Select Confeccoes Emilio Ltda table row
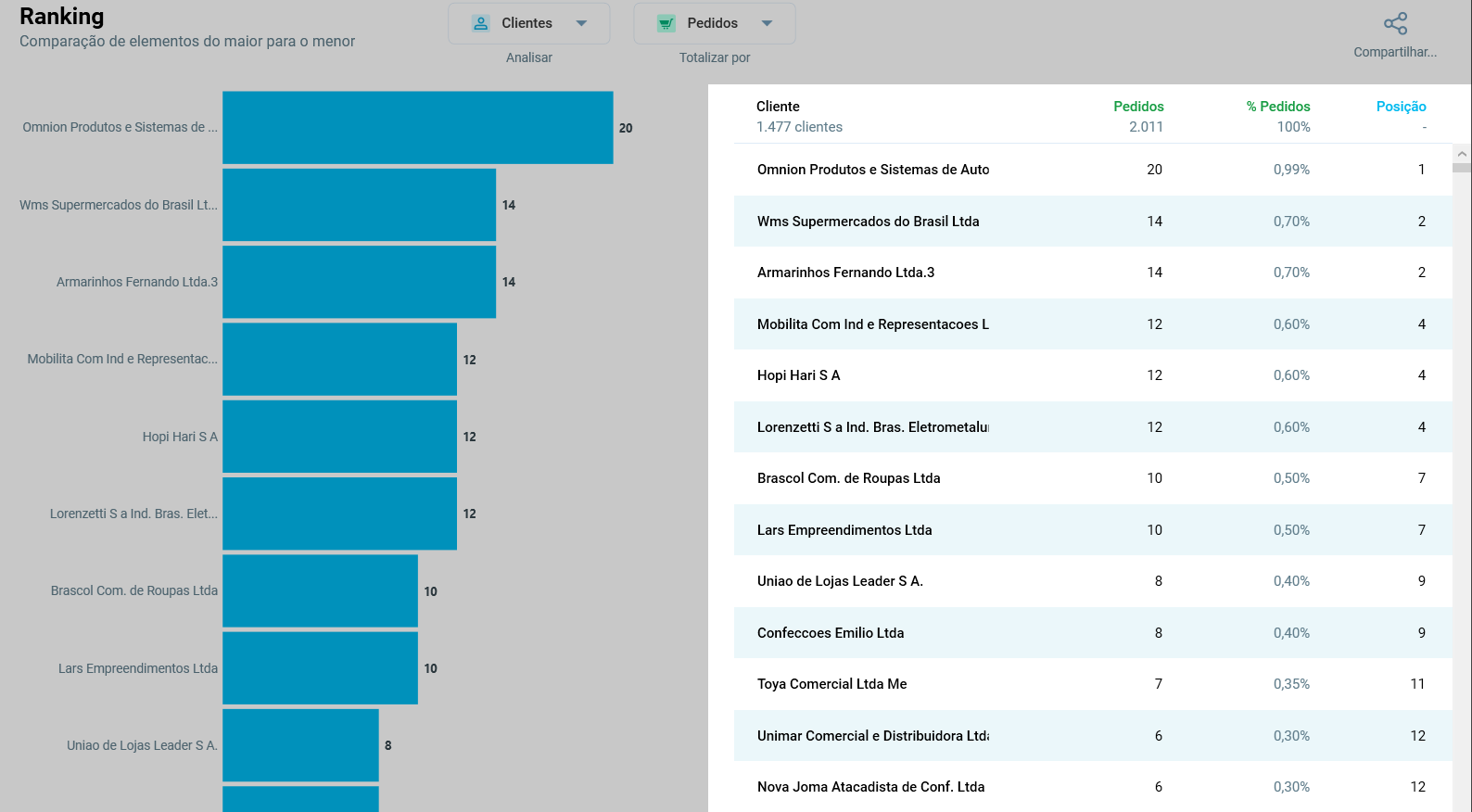 [x=1093, y=633]
